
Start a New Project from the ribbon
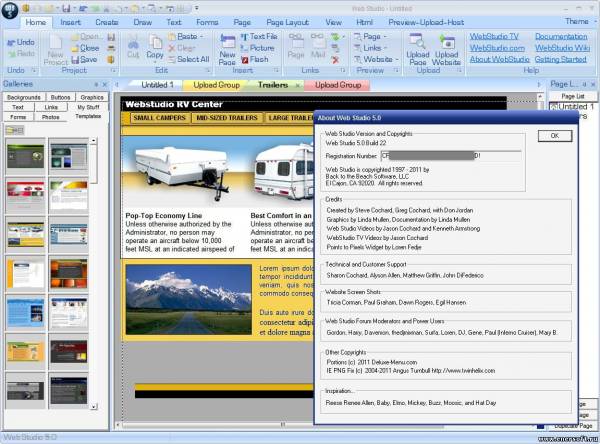point(55,50)
